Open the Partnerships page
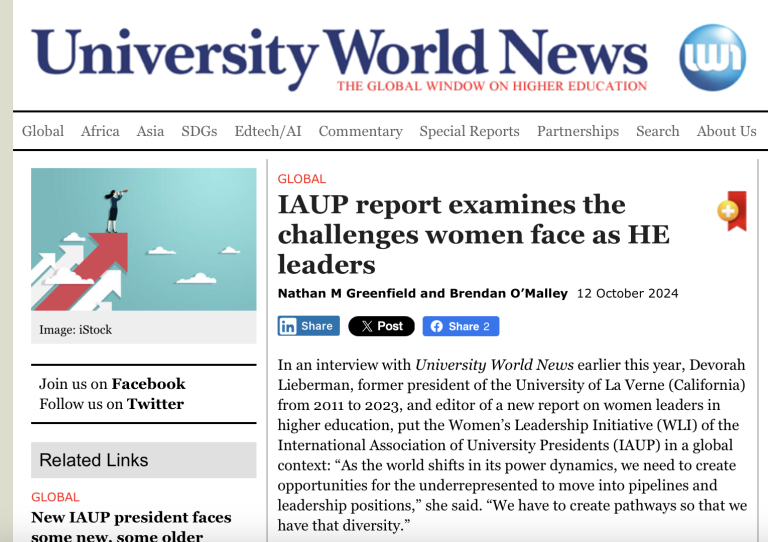 (578, 131)
